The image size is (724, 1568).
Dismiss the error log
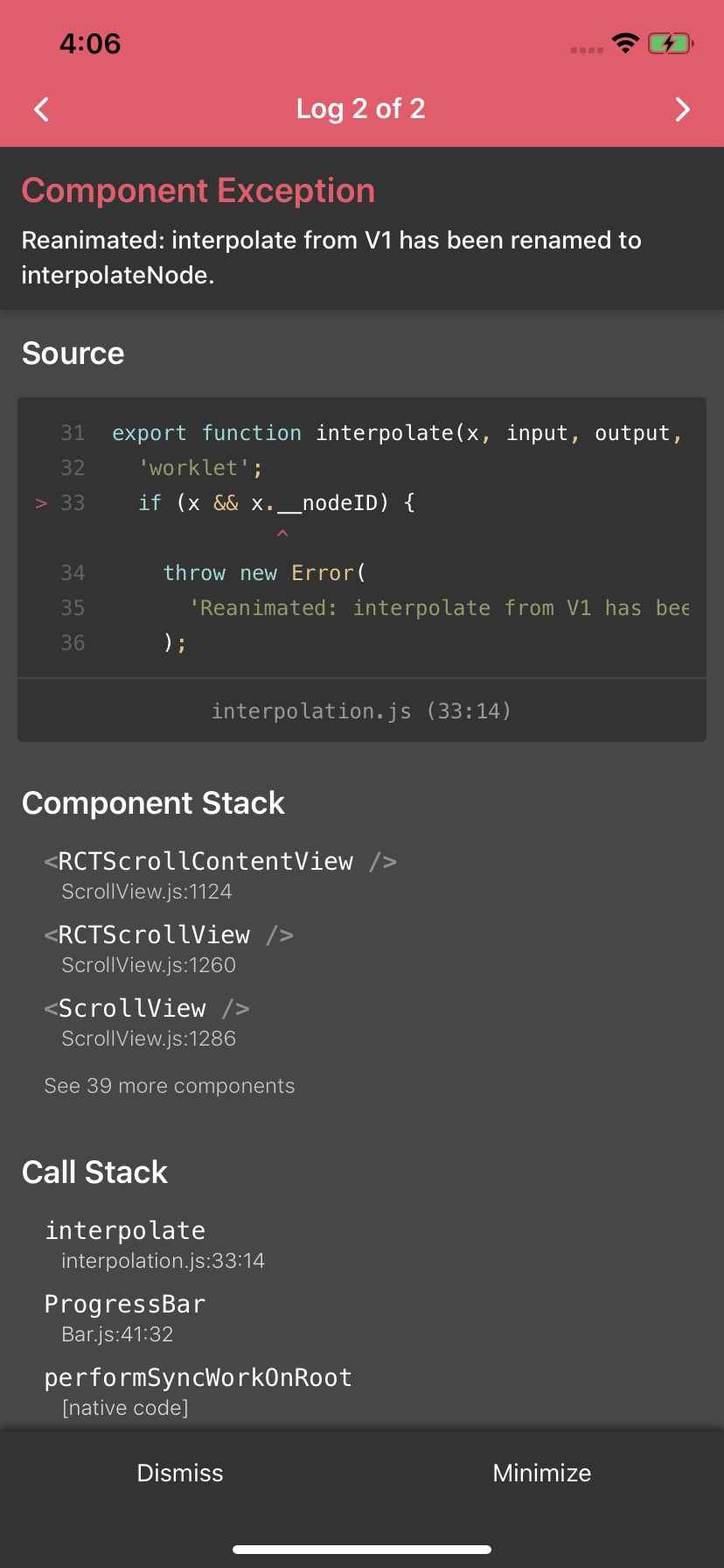point(180,1473)
